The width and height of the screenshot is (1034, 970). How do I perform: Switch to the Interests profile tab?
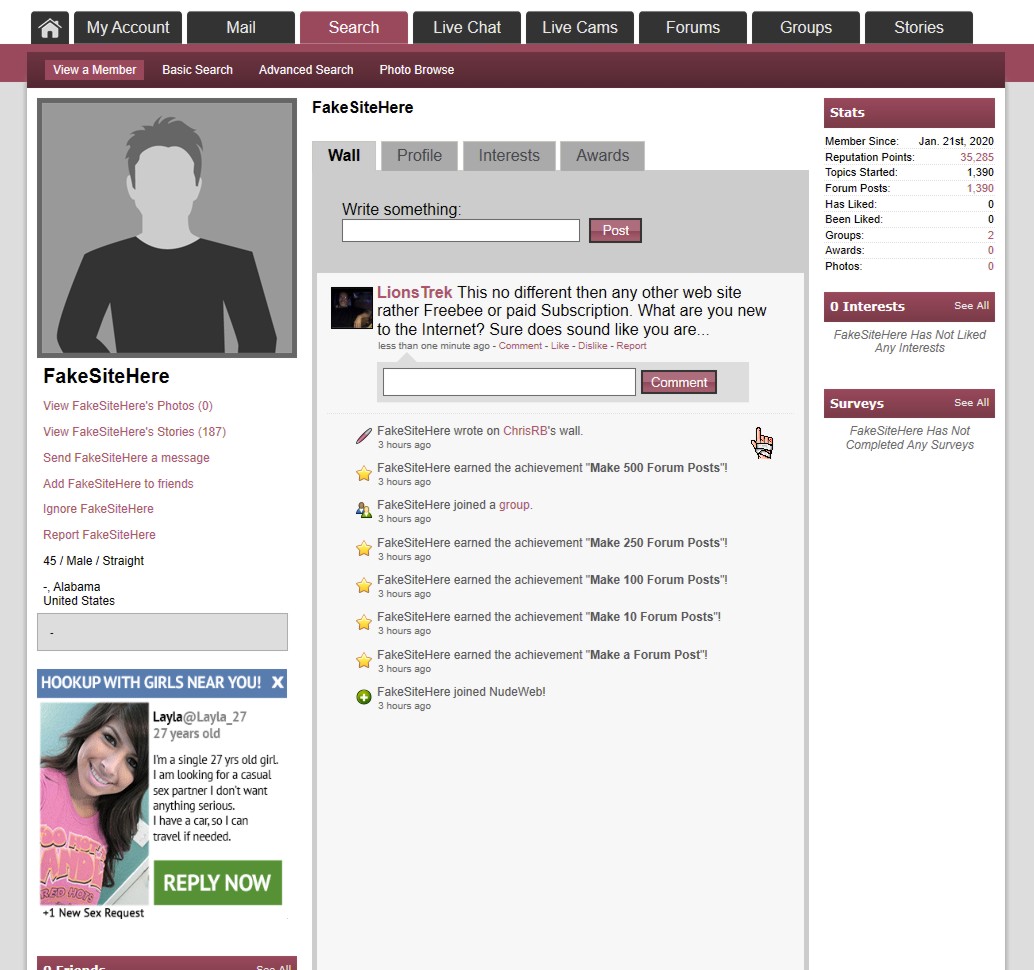pos(508,156)
